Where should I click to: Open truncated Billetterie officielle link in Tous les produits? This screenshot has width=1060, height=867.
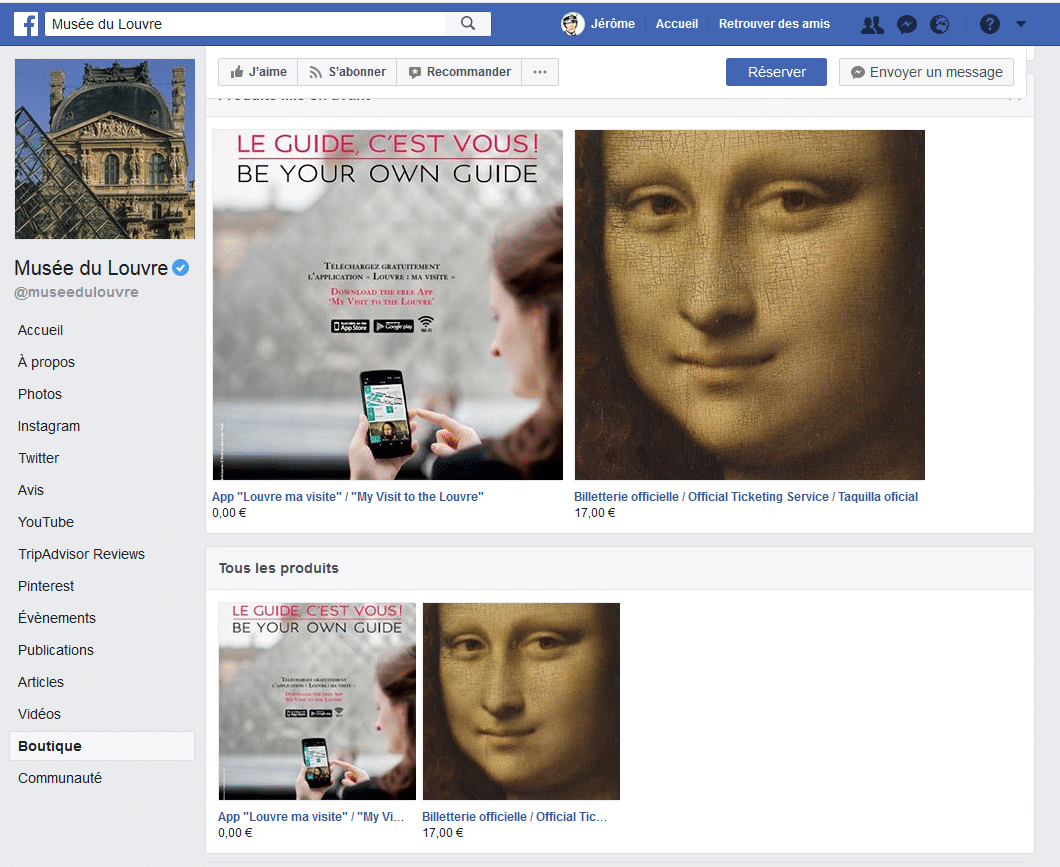pos(514,816)
